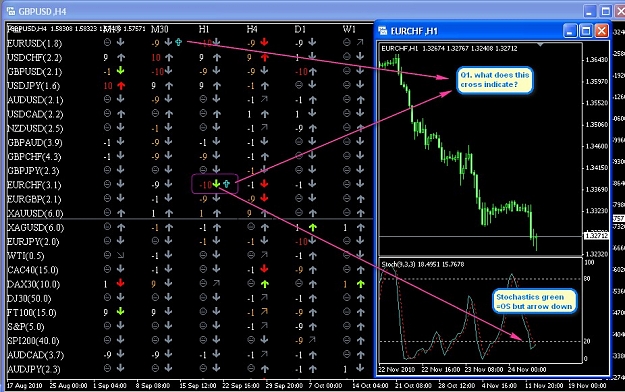
Task: Click the AUDUSD(2.1) pair label
Action: click(x=35, y=100)
